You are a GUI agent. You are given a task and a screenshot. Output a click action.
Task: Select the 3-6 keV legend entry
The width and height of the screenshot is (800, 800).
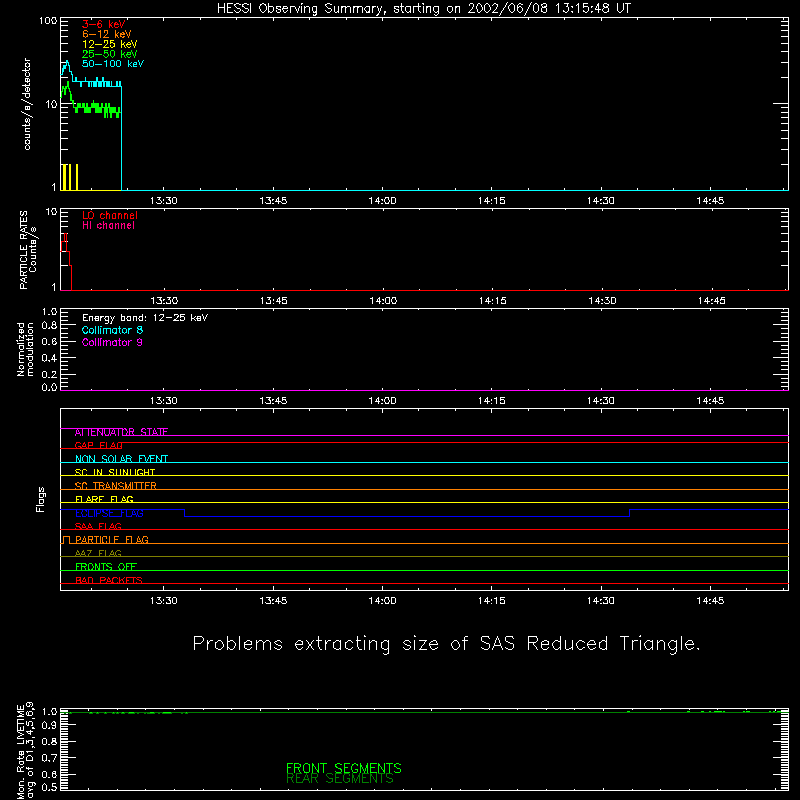(x=103, y=24)
